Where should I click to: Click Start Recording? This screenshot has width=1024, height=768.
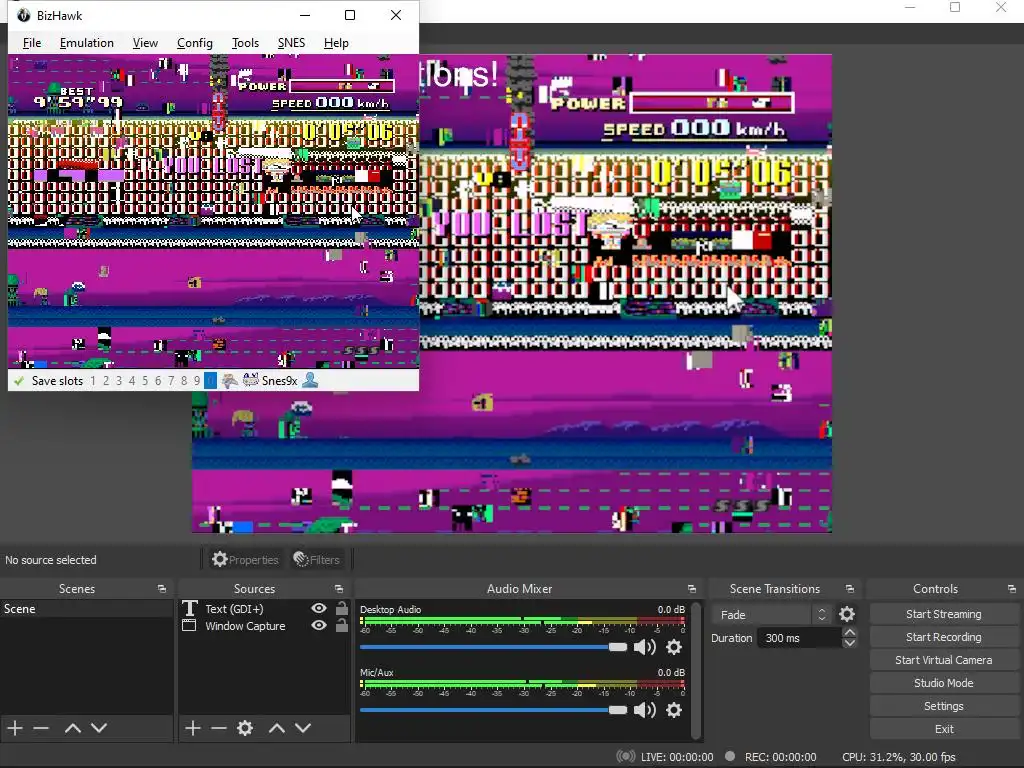(x=944, y=637)
